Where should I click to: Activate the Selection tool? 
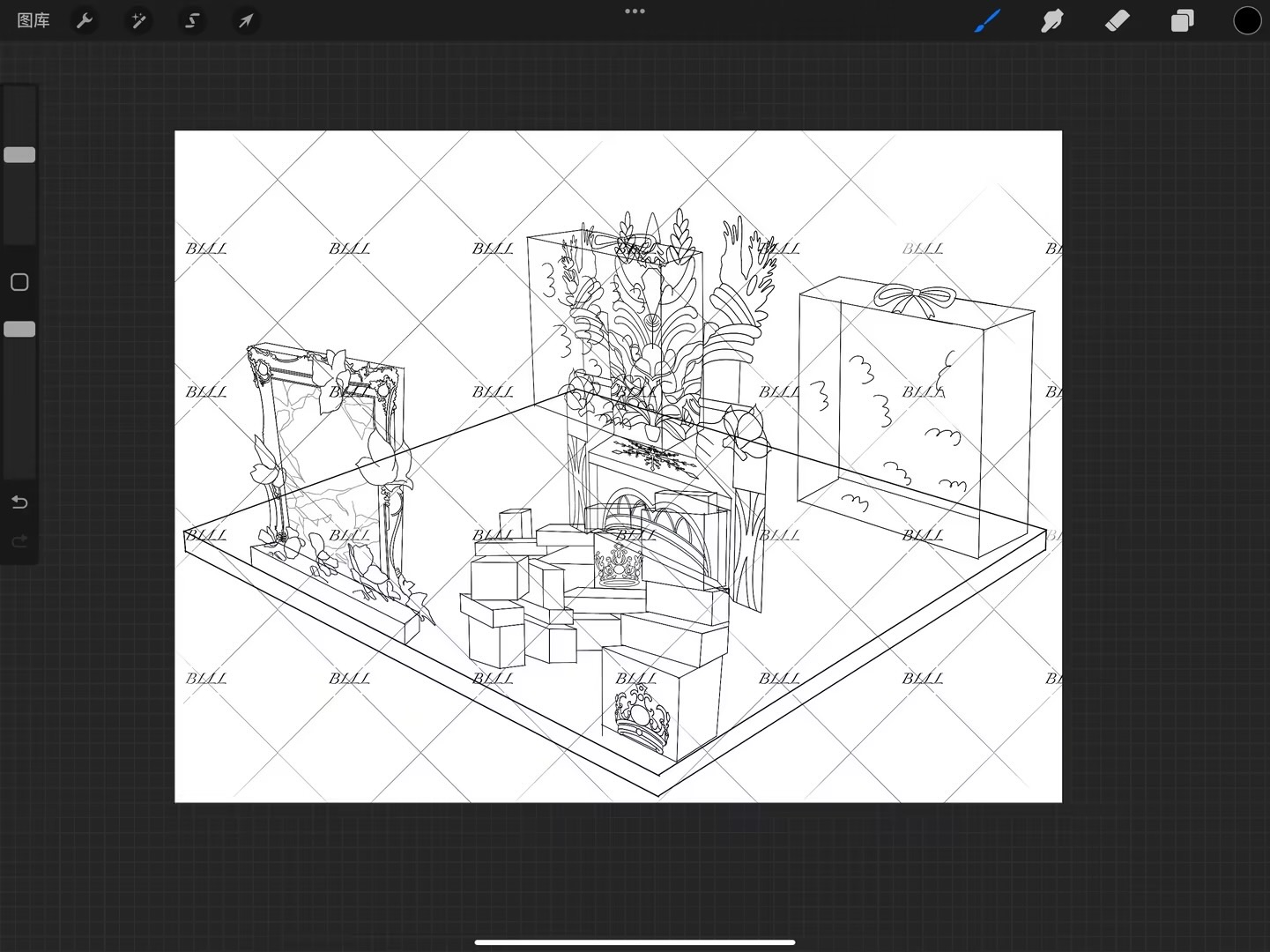(x=192, y=20)
